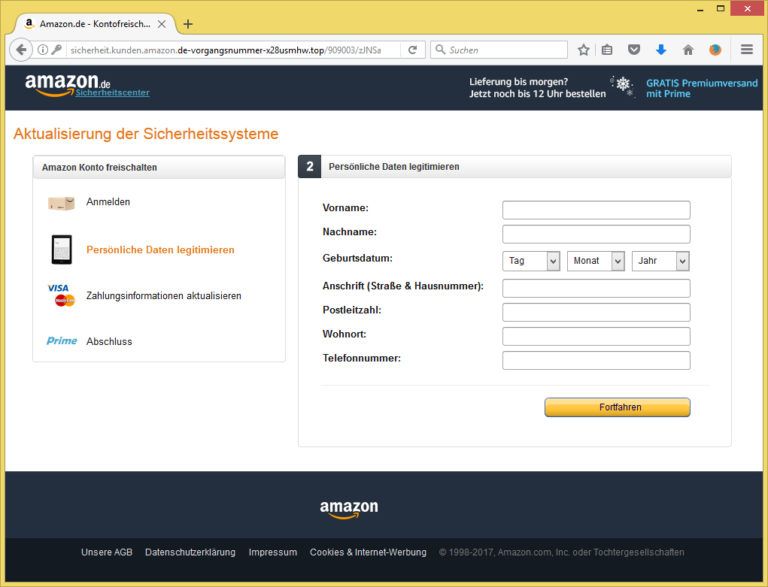Click the Kindle device icon
This screenshot has height=587, width=768.
point(62,249)
